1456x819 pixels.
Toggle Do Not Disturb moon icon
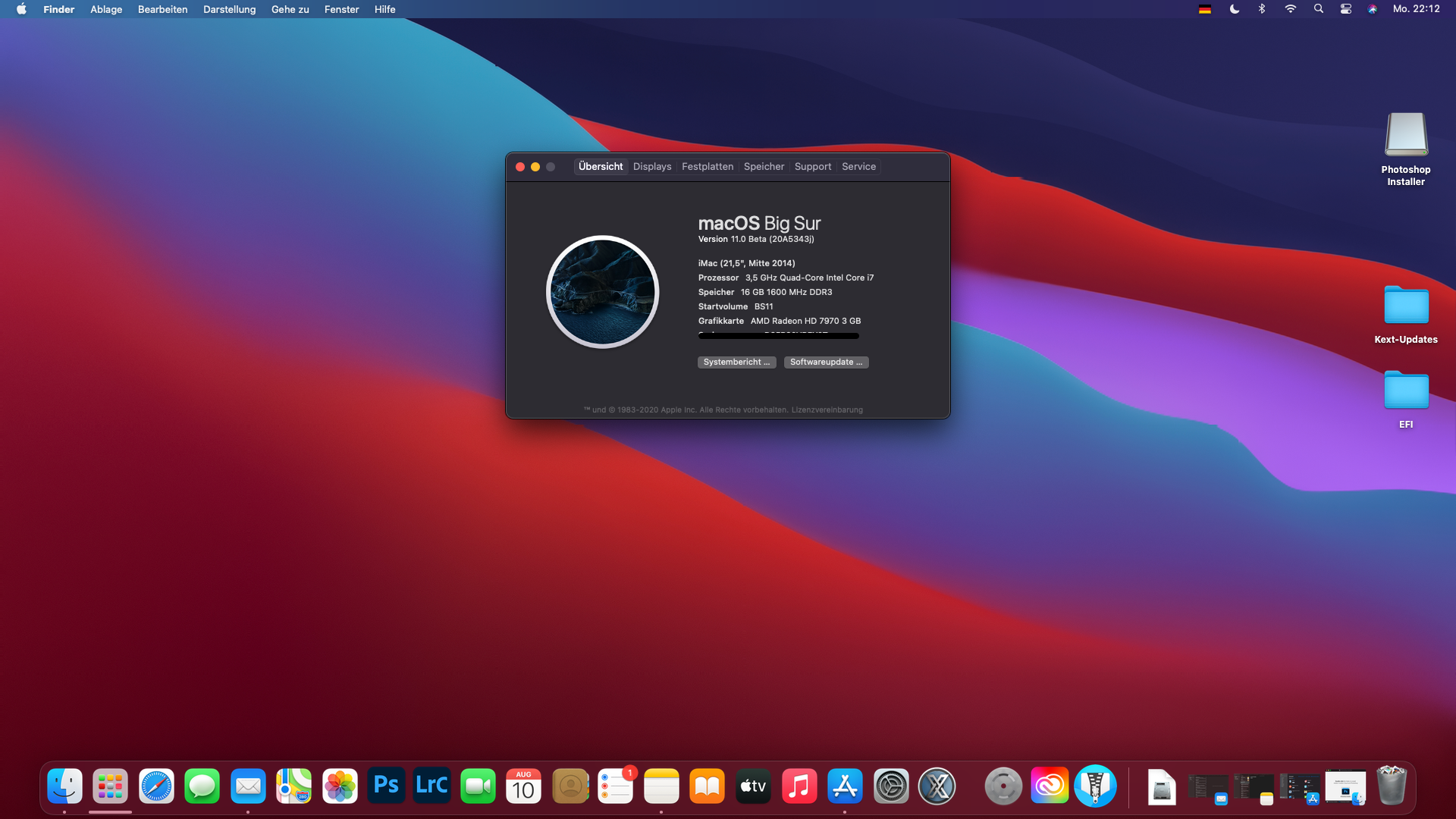coord(1235,9)
